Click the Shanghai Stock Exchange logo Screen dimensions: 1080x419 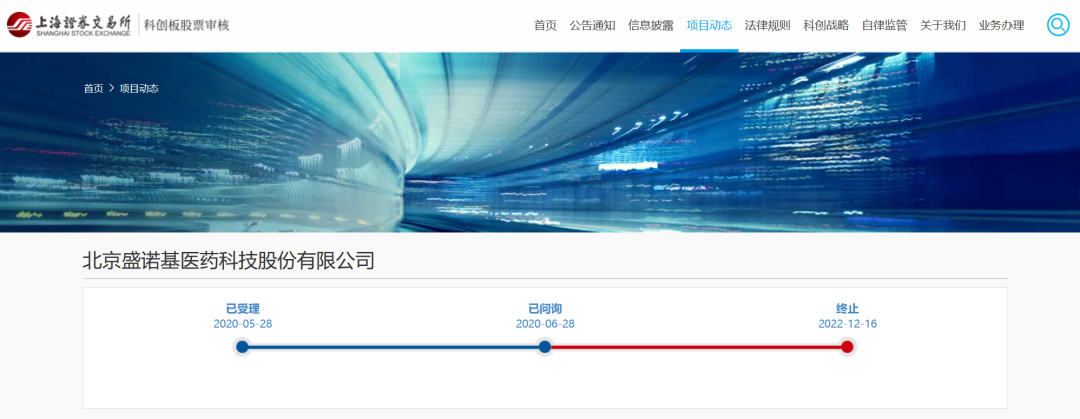[69, 25]
